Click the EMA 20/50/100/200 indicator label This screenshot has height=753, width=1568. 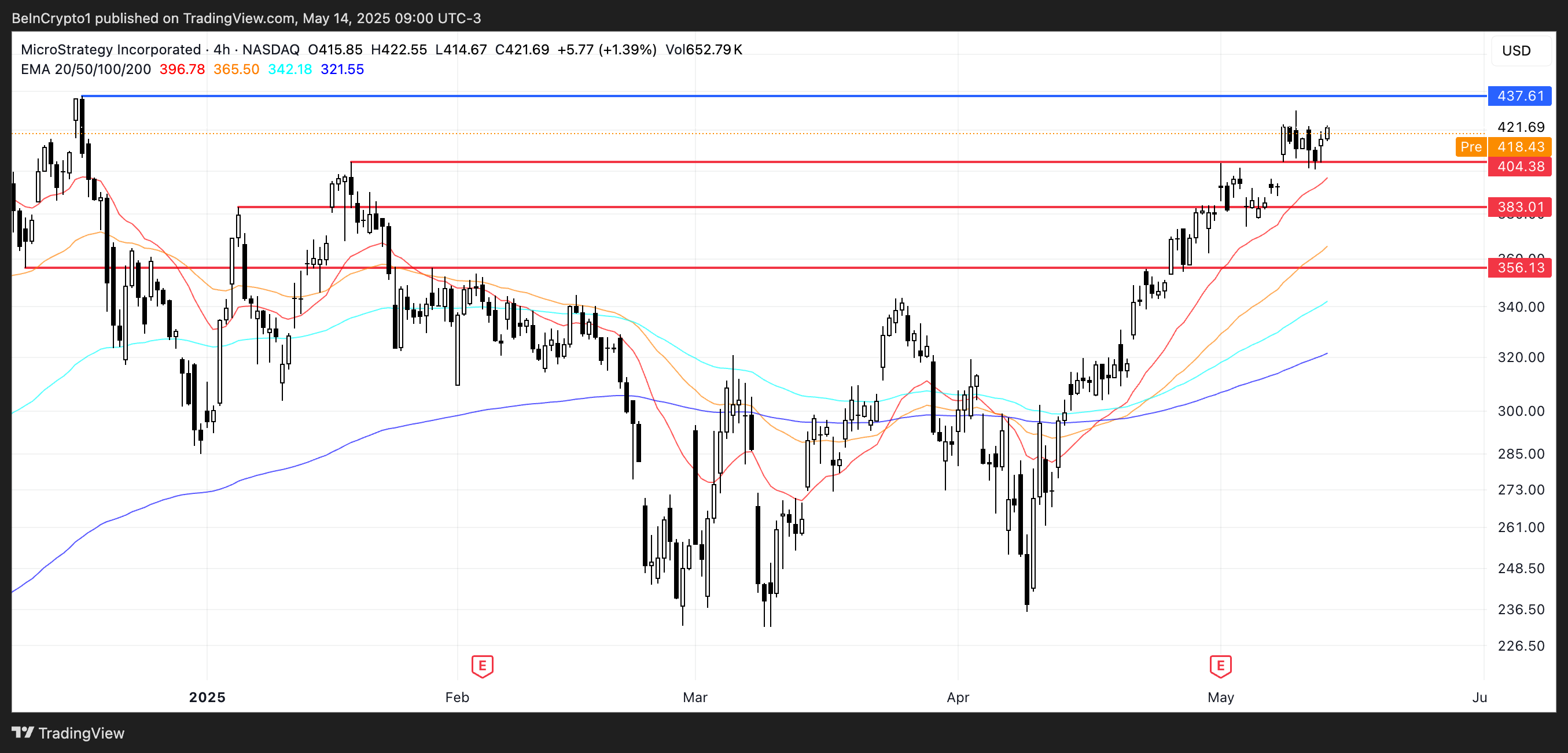coord(86,69)
